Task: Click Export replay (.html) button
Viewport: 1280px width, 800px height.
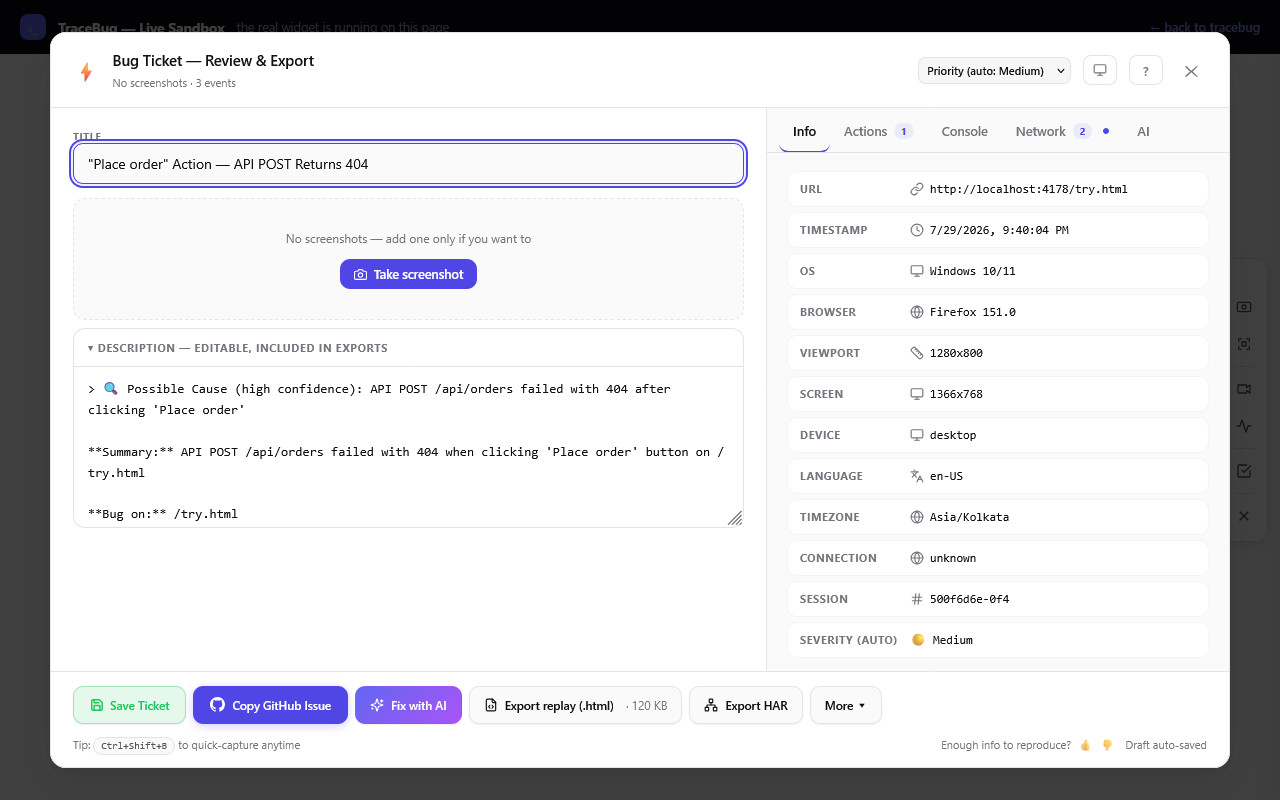Action: pos(575,705)
